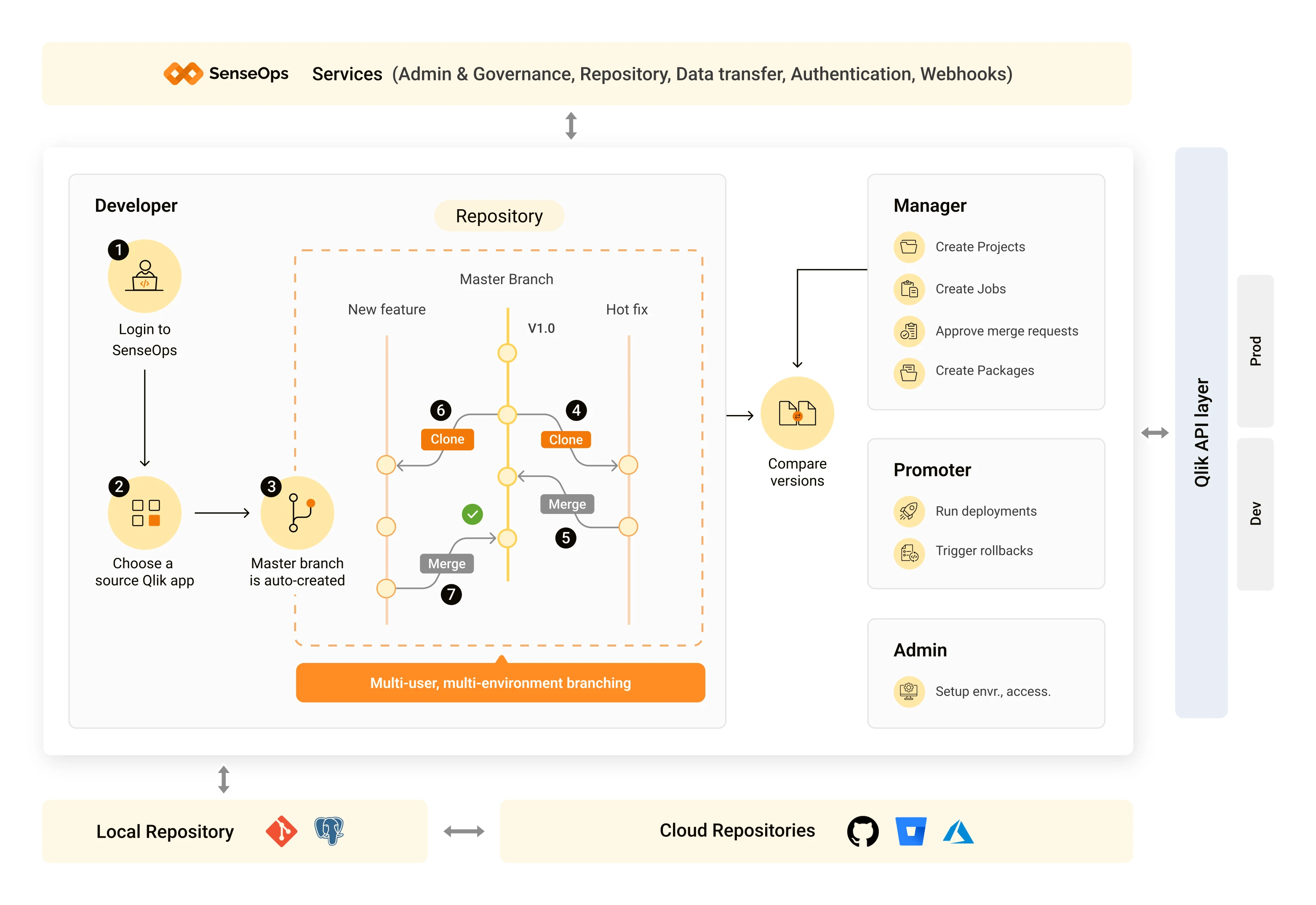
Task: Click the Services heading in top banner
Action: coord(347,74)
